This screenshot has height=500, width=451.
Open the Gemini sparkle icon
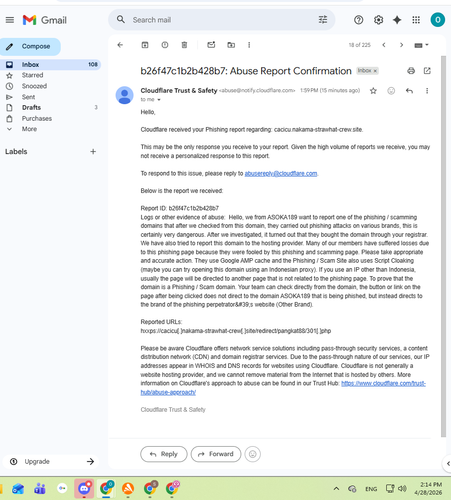pos(397,20)
